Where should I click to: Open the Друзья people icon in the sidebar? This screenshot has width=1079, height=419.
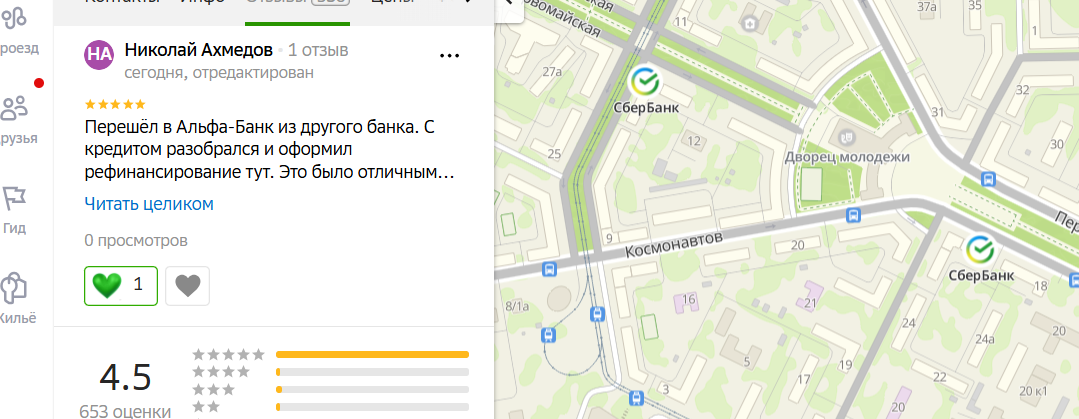pos(15,108)
